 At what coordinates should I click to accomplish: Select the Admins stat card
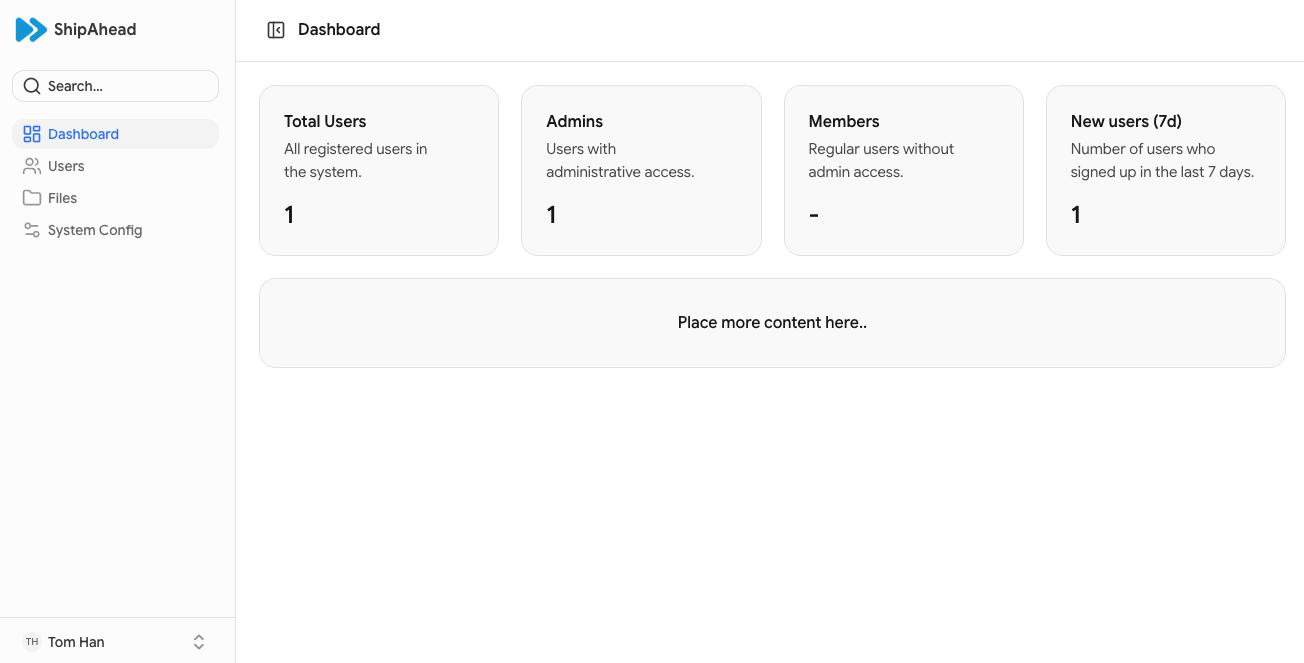click(641, 170)
